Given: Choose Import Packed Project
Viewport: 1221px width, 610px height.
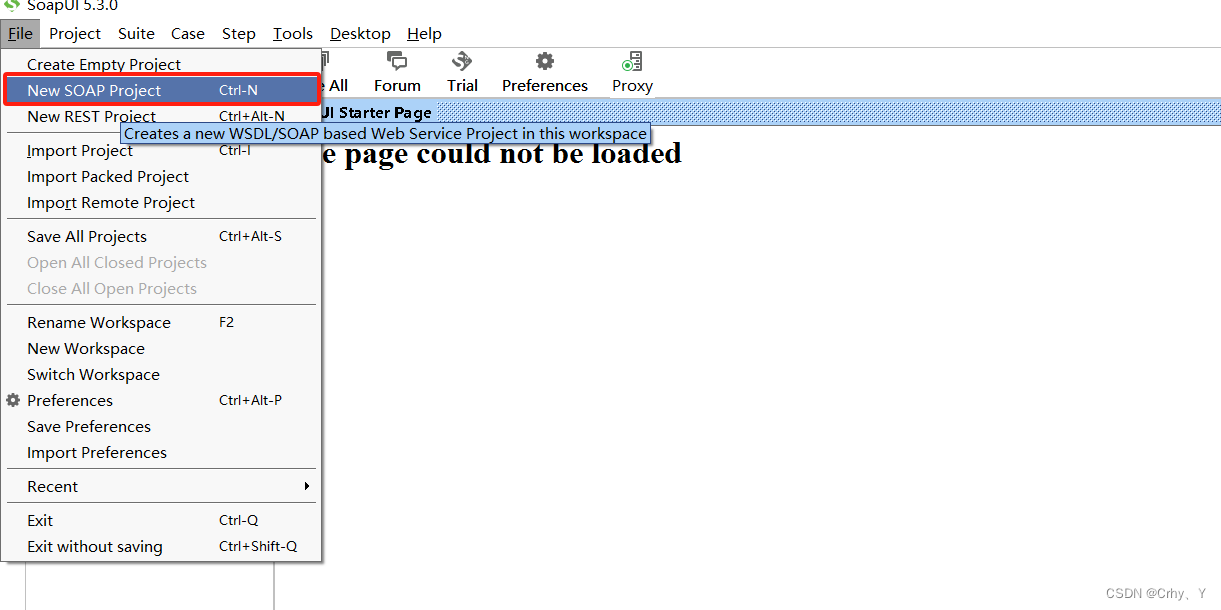Looking at the screenshot, I should [162, 176].
